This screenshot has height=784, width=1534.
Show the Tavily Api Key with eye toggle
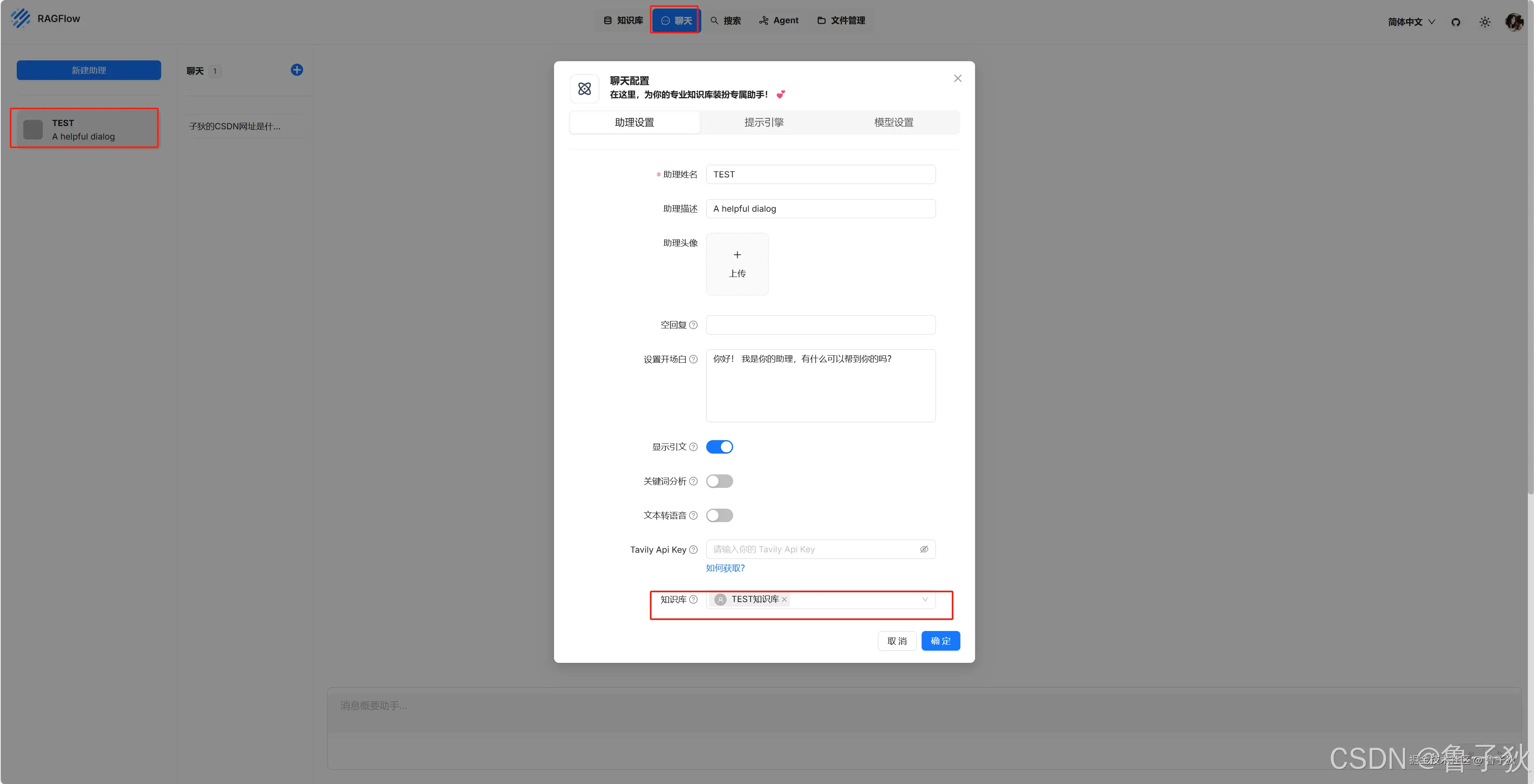924,549
